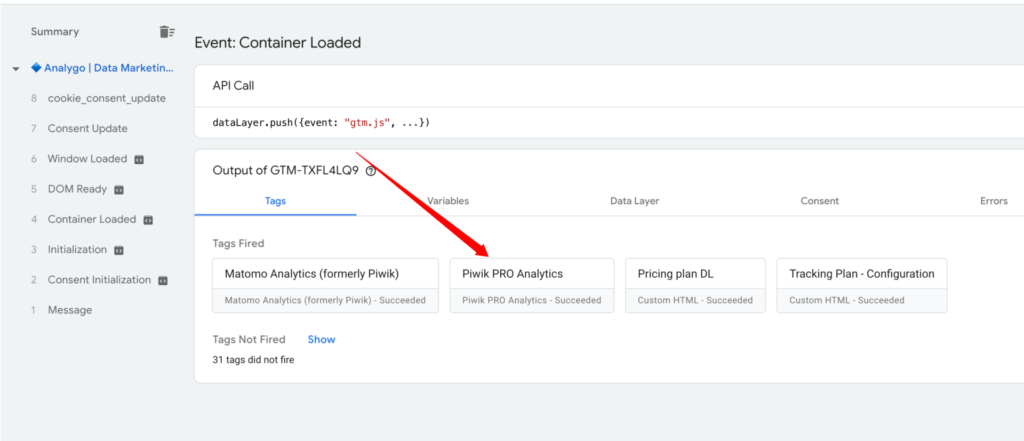
Task: Go to the Summary view
Action: coord(55,32)
